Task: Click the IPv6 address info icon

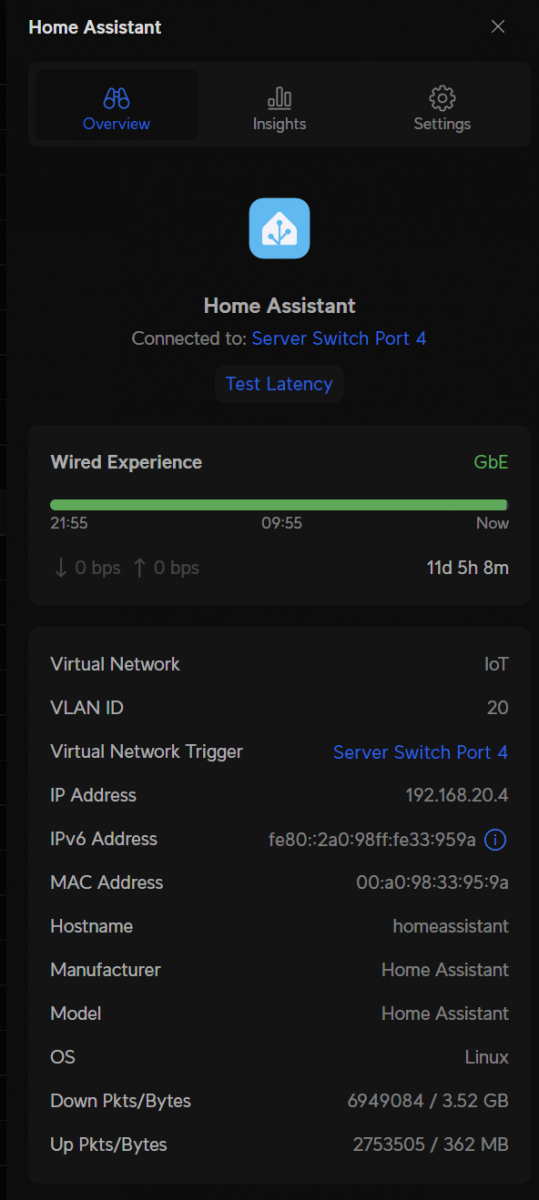Action: pyautogui.click(x=495, y=840)
